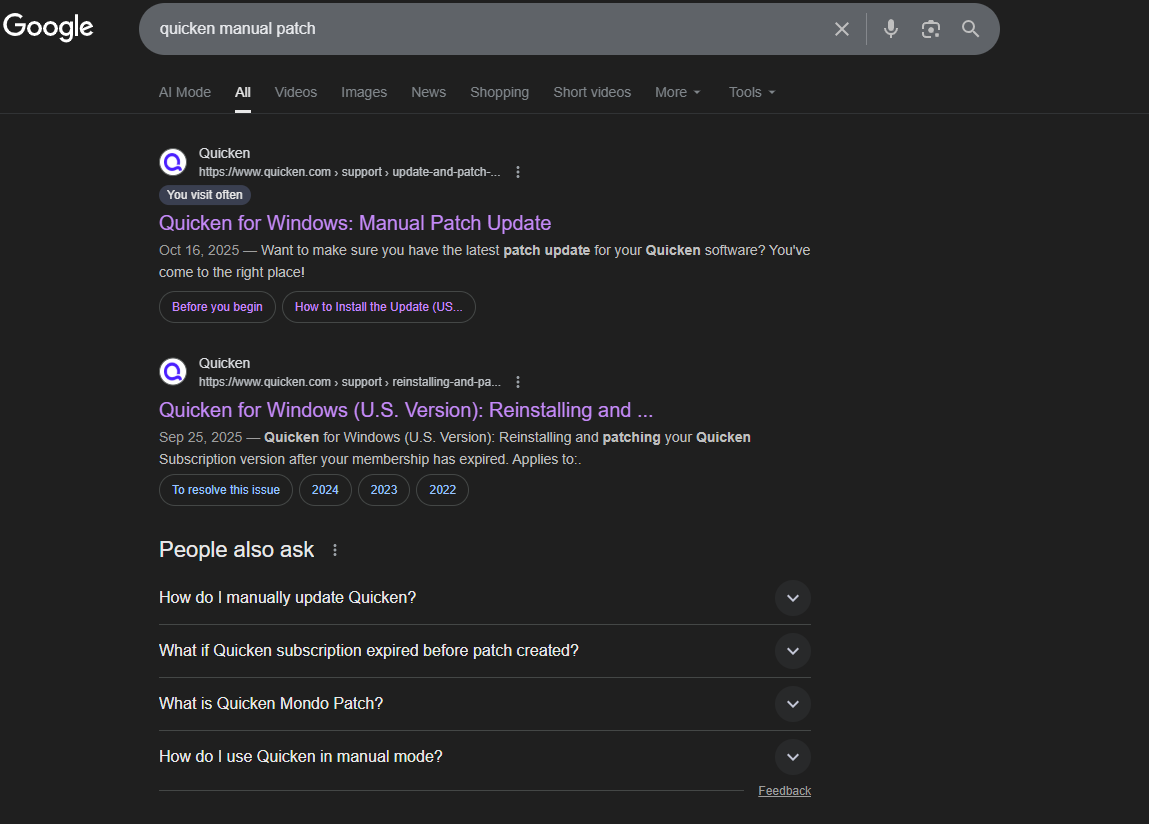Open the More search categories dropdown
Viewport: 1149px width, 824px height.
[x=678, y=92]
